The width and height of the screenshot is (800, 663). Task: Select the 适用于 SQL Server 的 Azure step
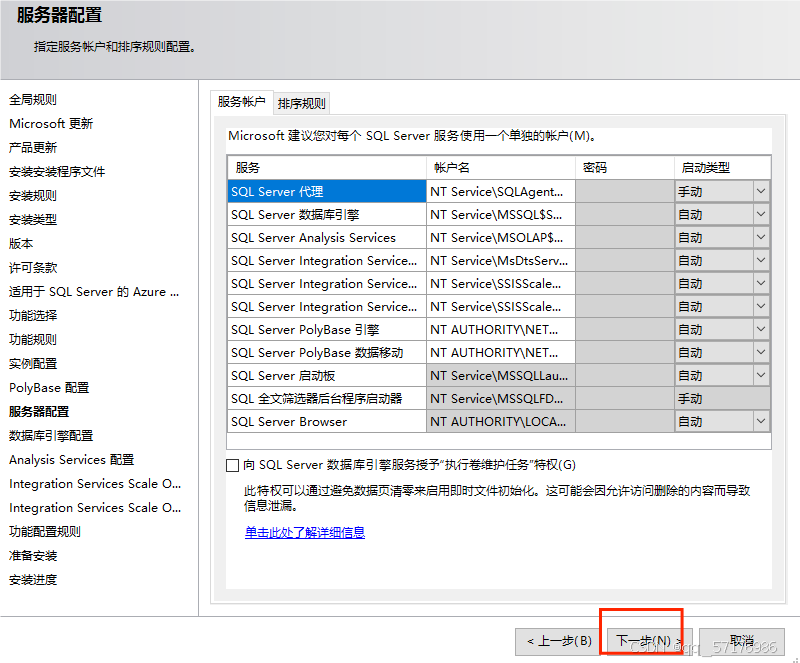pyautogui.click(x=94, y=291)
